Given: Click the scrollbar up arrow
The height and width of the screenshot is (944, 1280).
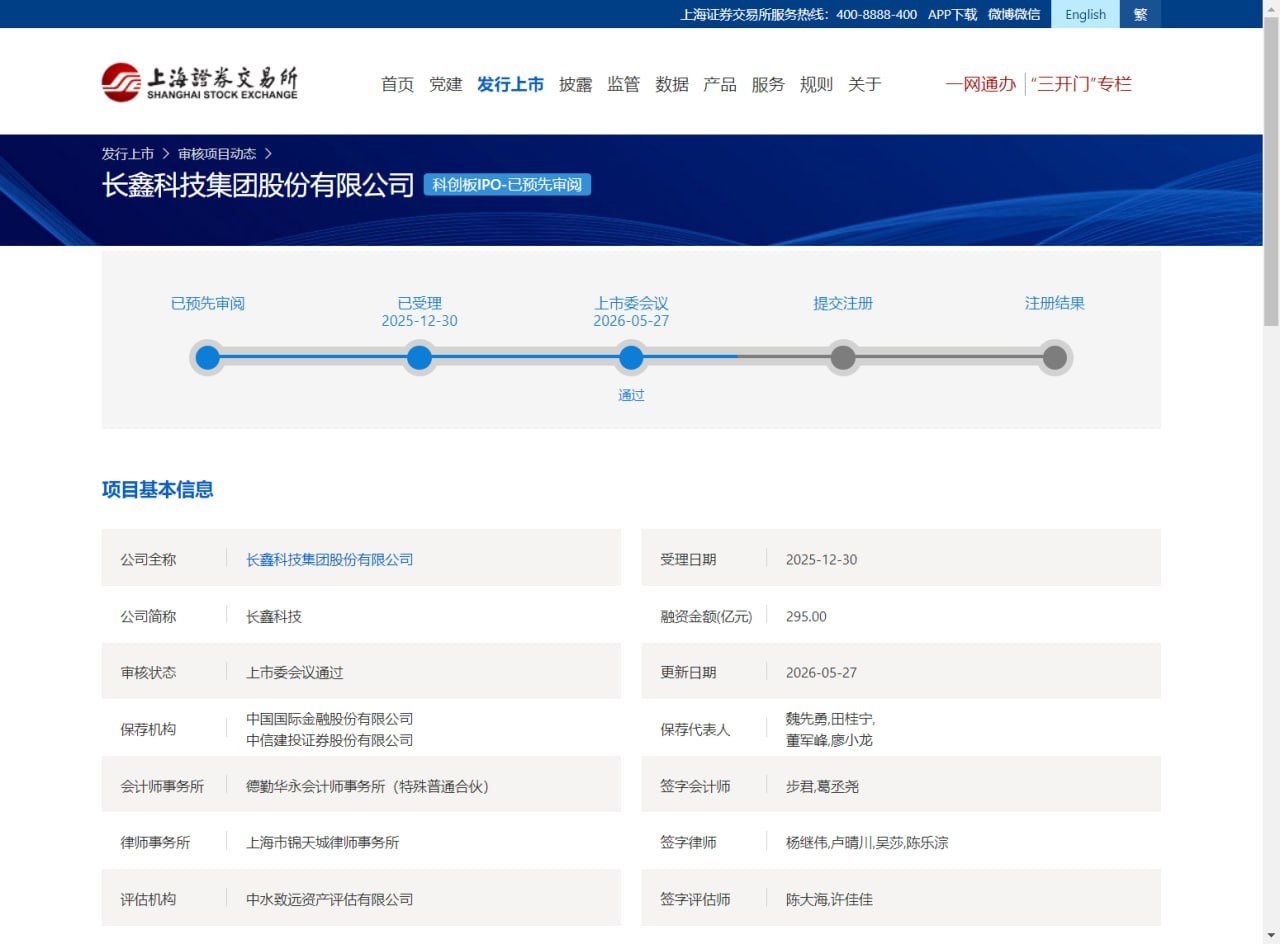Looking at the screenshot, I should click(1271, 7).
